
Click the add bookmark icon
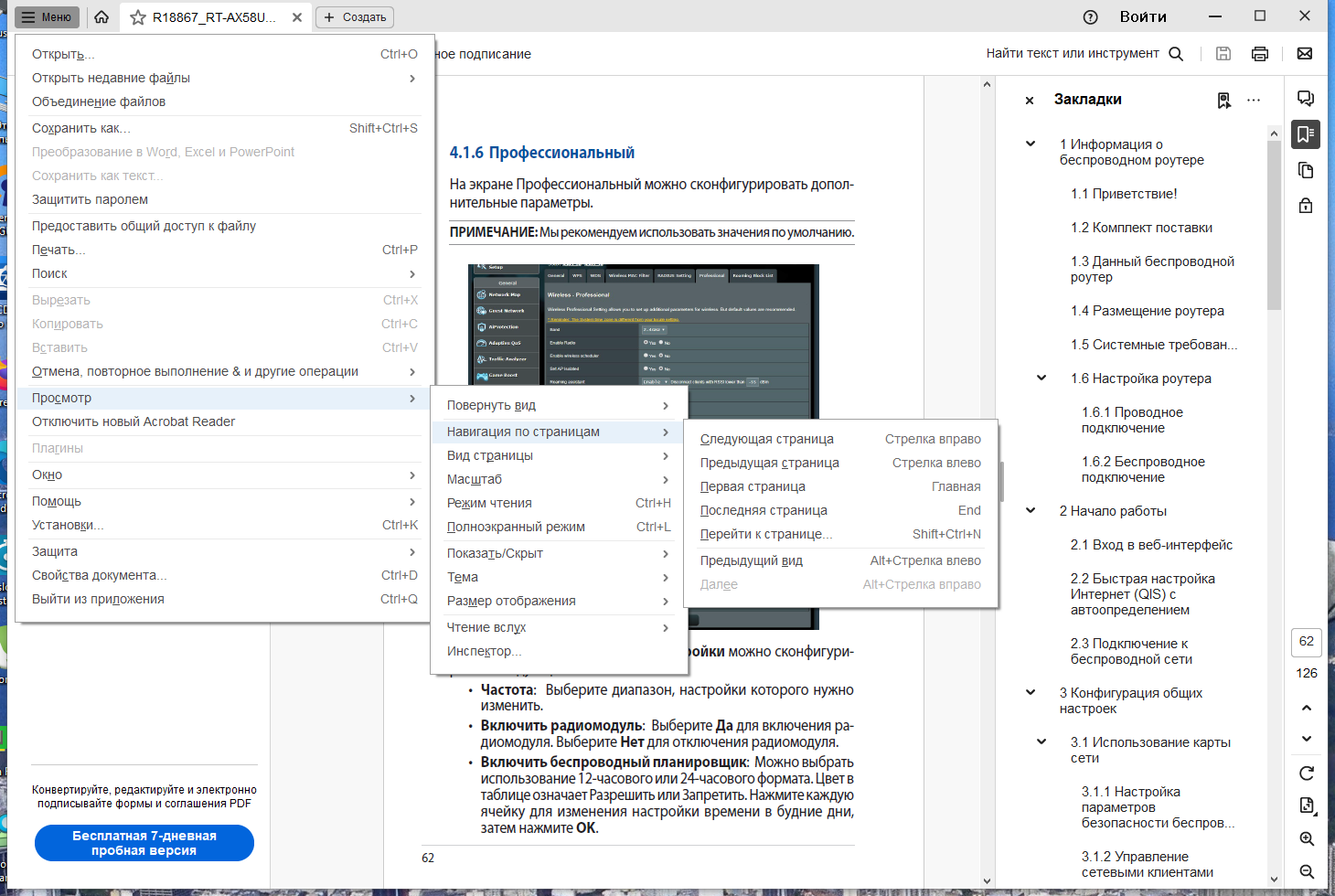pos(1224,101)
